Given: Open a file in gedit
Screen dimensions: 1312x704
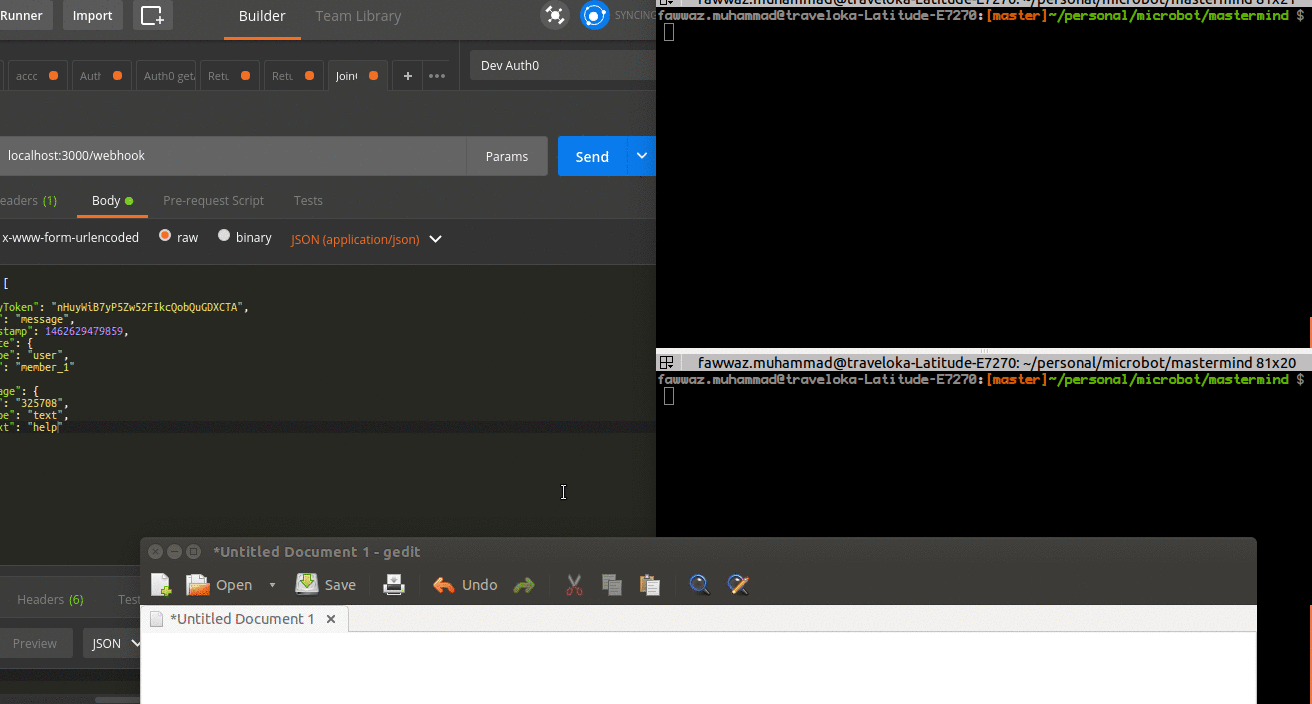Looking at the screenshot, I should coord(219,585).
